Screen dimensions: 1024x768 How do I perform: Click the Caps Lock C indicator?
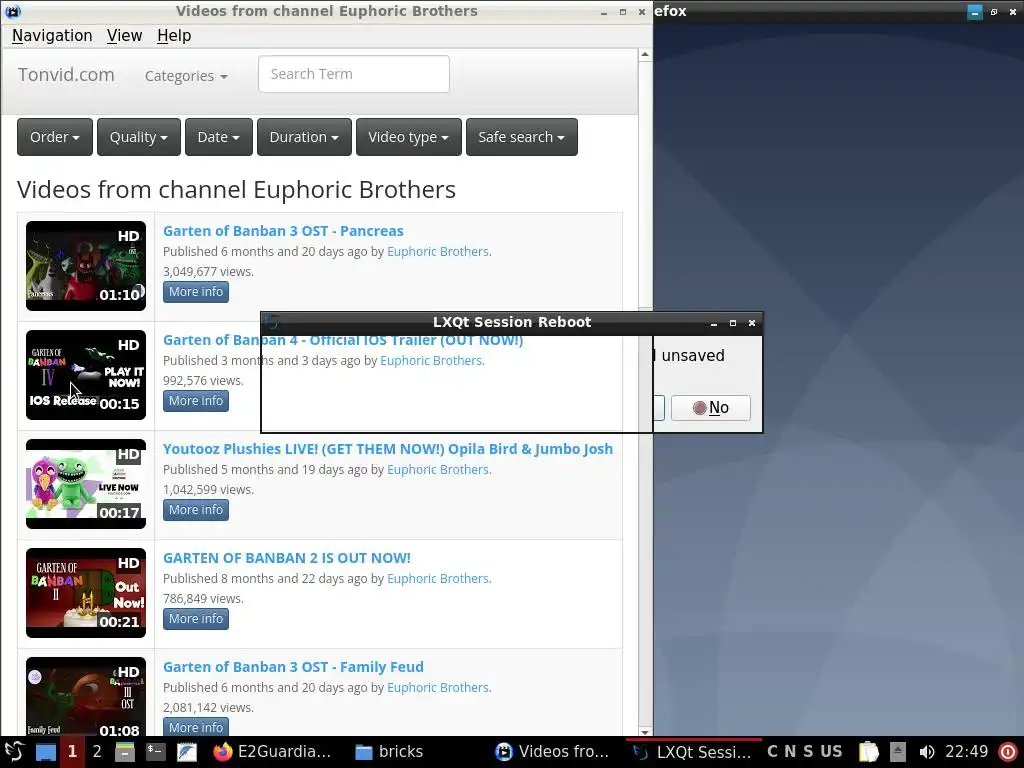coord(773,752)
